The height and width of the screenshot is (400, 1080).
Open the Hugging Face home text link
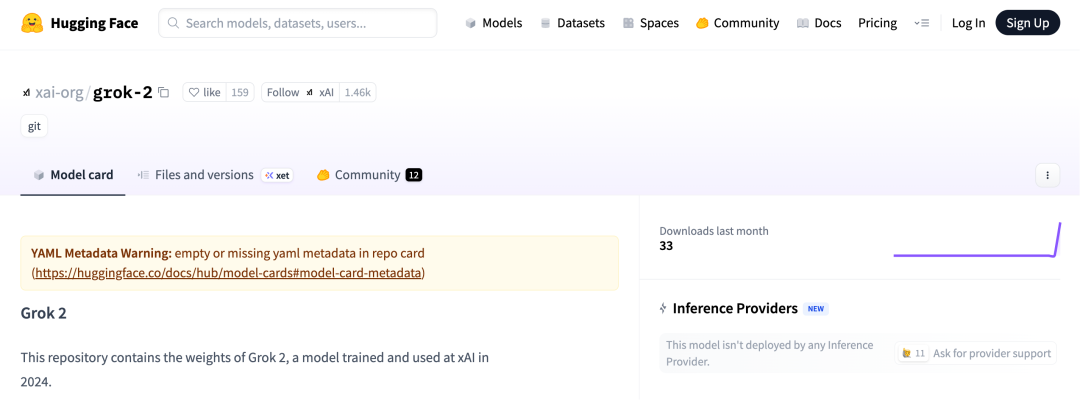coord(94,23)
